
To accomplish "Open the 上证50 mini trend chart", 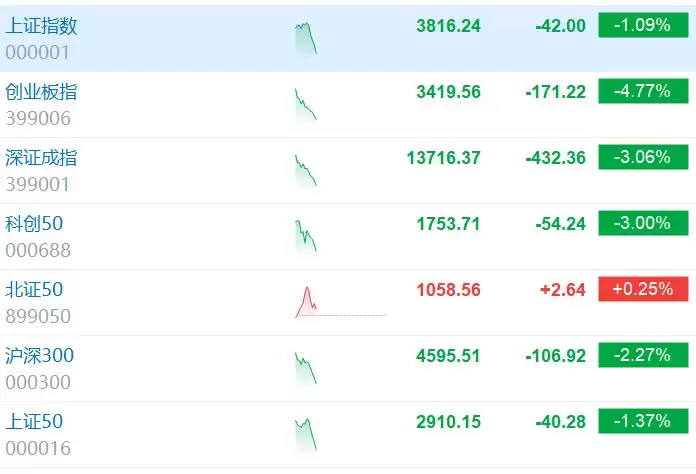I will point(306,434).
